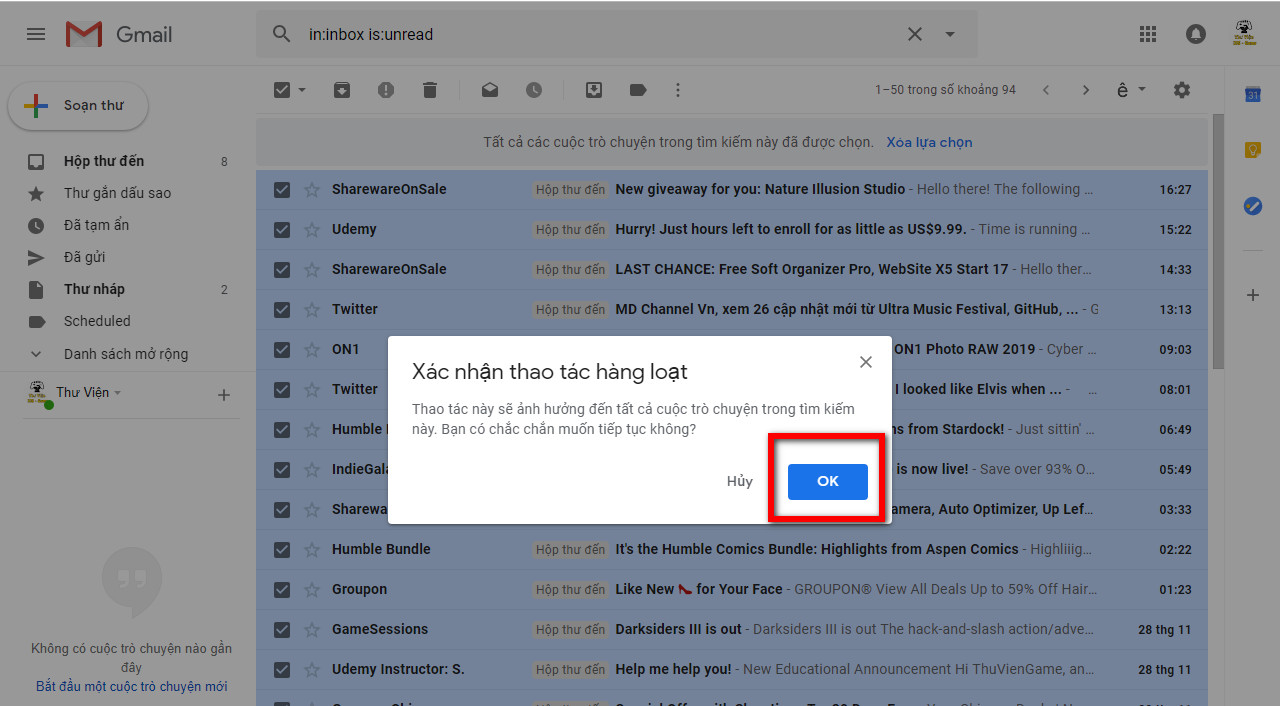Mark selected emails as read

[489, 89]
